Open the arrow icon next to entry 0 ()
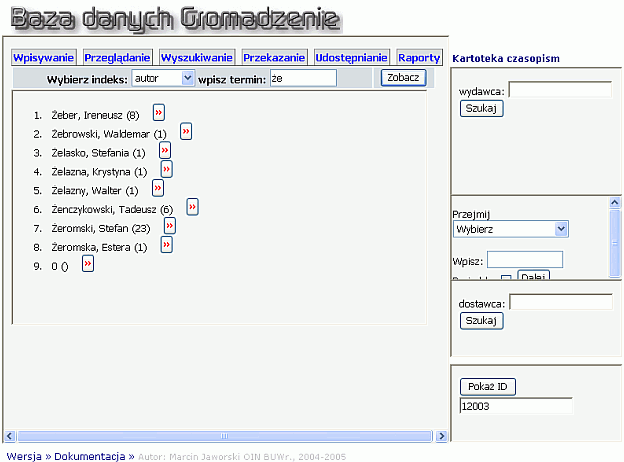The image size is (624, 462). click(x=88, y=263)
